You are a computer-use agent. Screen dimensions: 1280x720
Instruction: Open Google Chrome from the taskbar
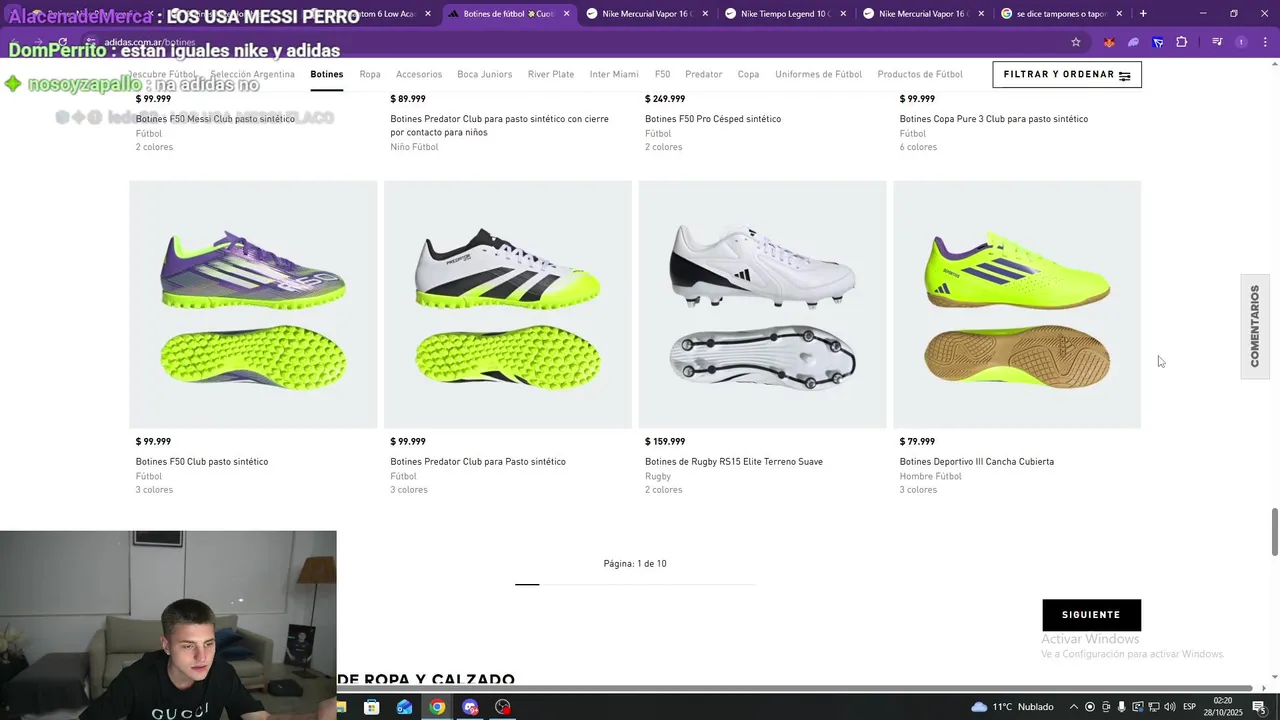437,707
